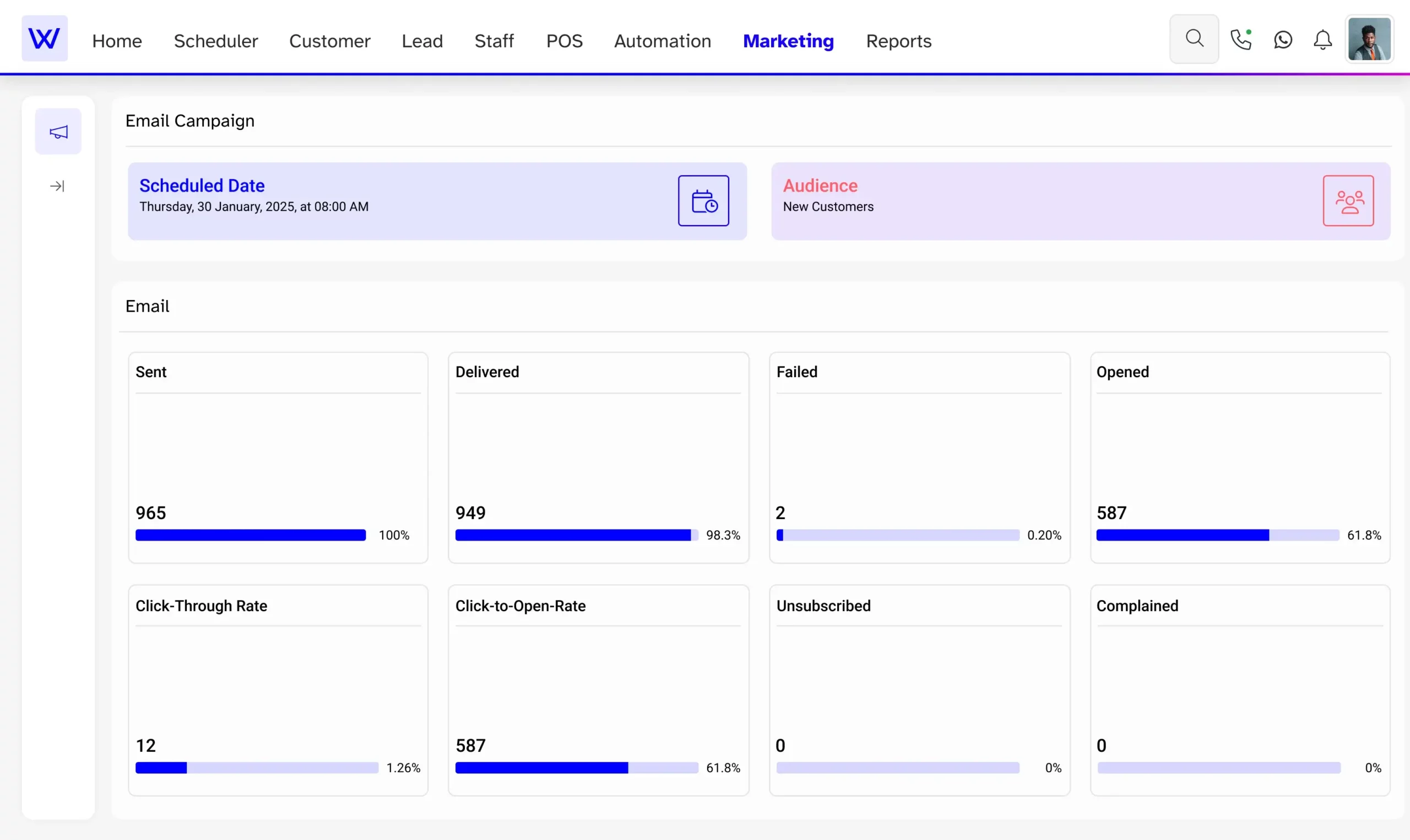The height and width of the screenshot is (840, 1410).
Task: Open the Marketing menu
Action: click(x=788, y=41)
